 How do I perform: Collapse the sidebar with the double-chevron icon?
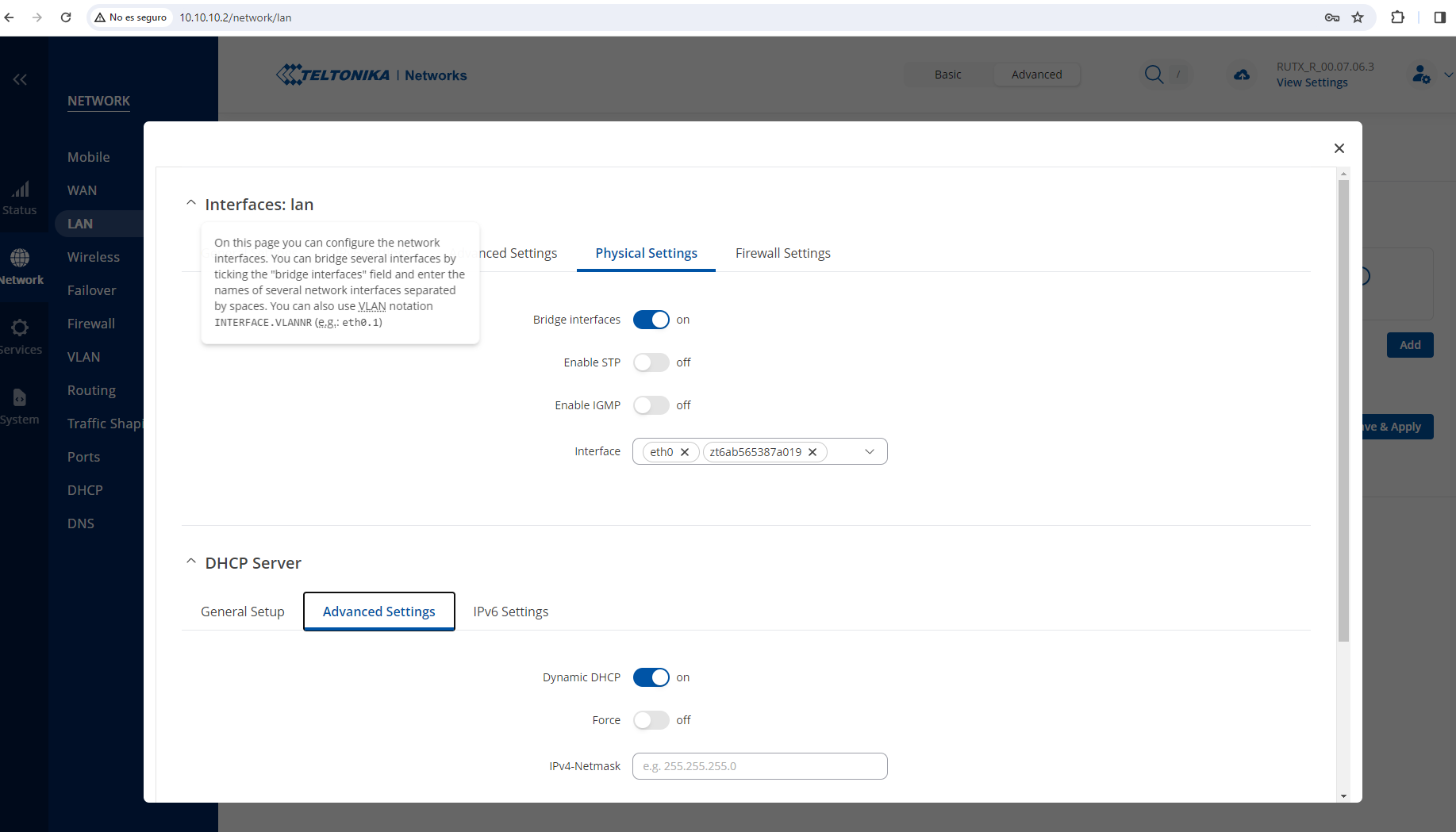[x=20, y=79]
